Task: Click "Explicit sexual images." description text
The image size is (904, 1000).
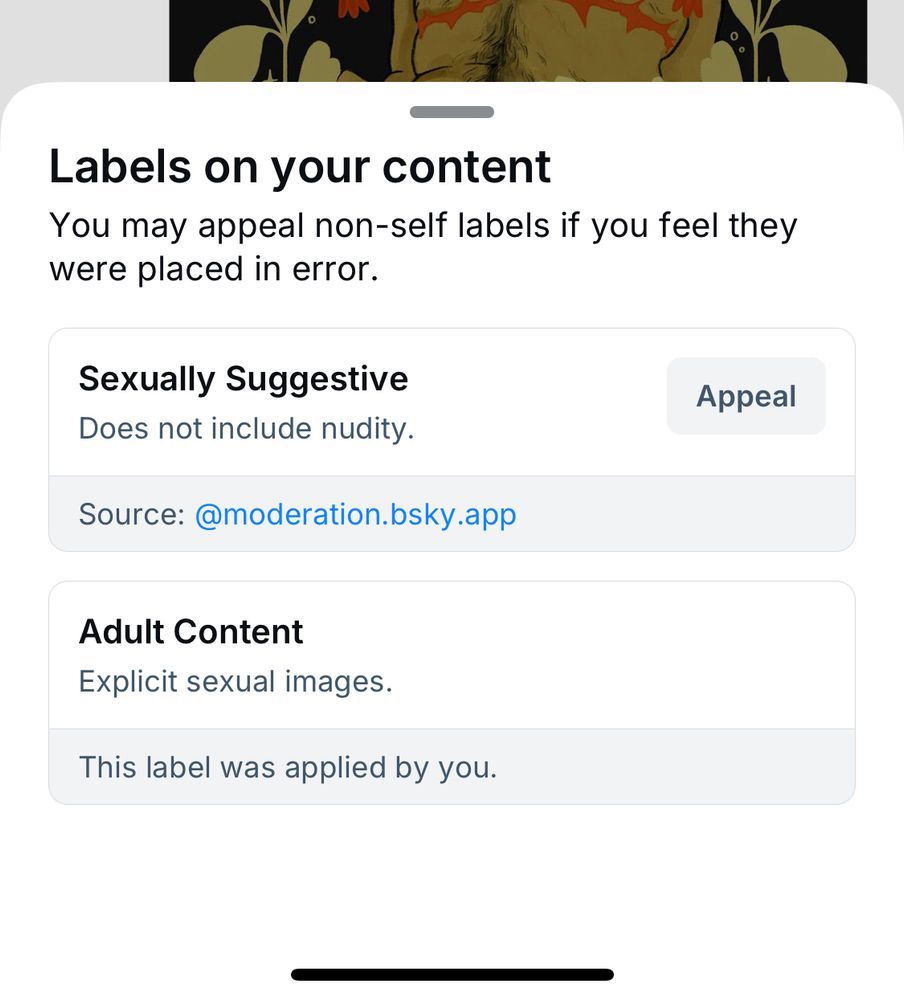Action: 235,682
